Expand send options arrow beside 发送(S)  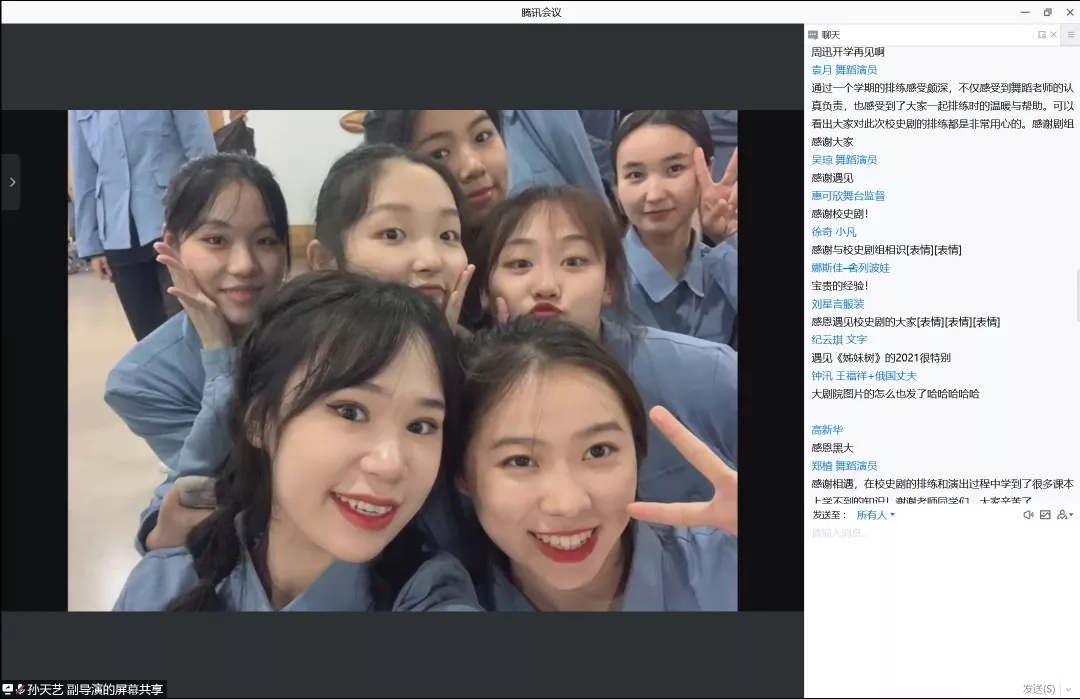1070,689
